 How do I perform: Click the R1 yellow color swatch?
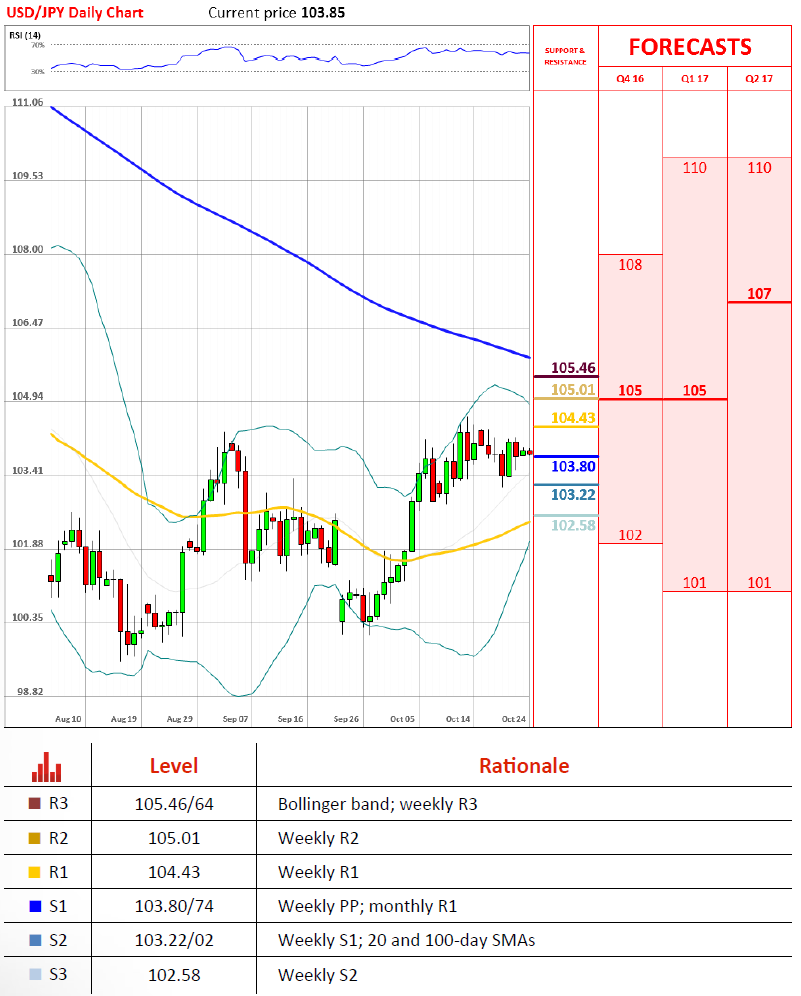[x=35, y=872]
